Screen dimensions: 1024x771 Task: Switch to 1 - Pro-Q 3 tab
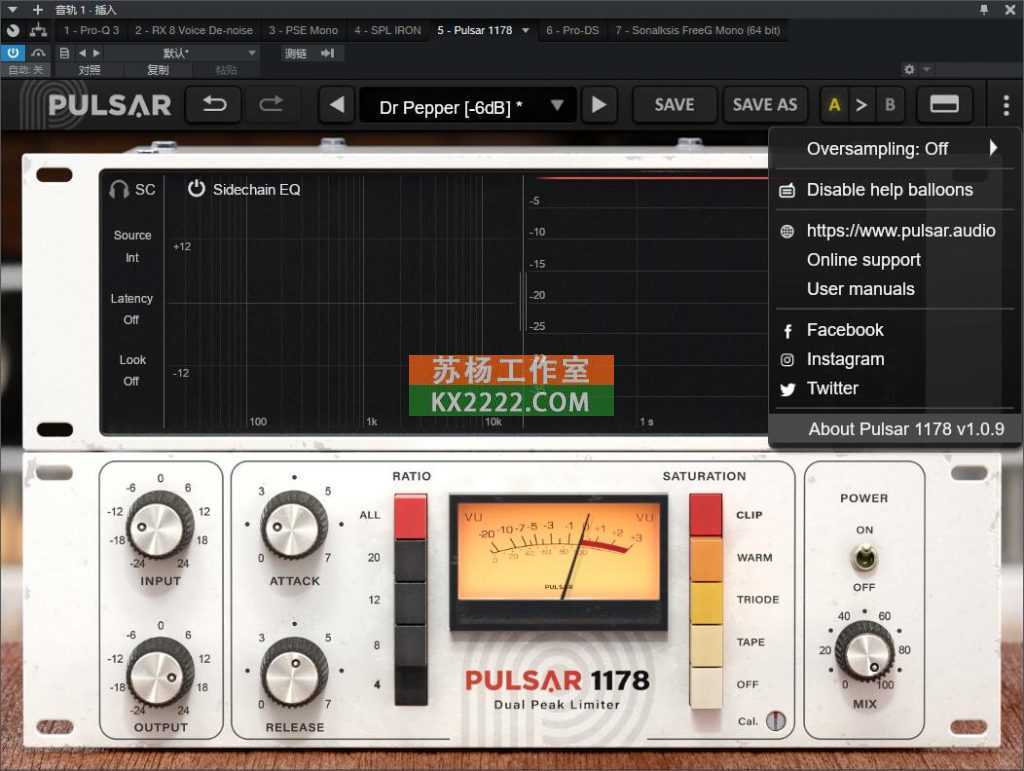click(x=91, y=30)
